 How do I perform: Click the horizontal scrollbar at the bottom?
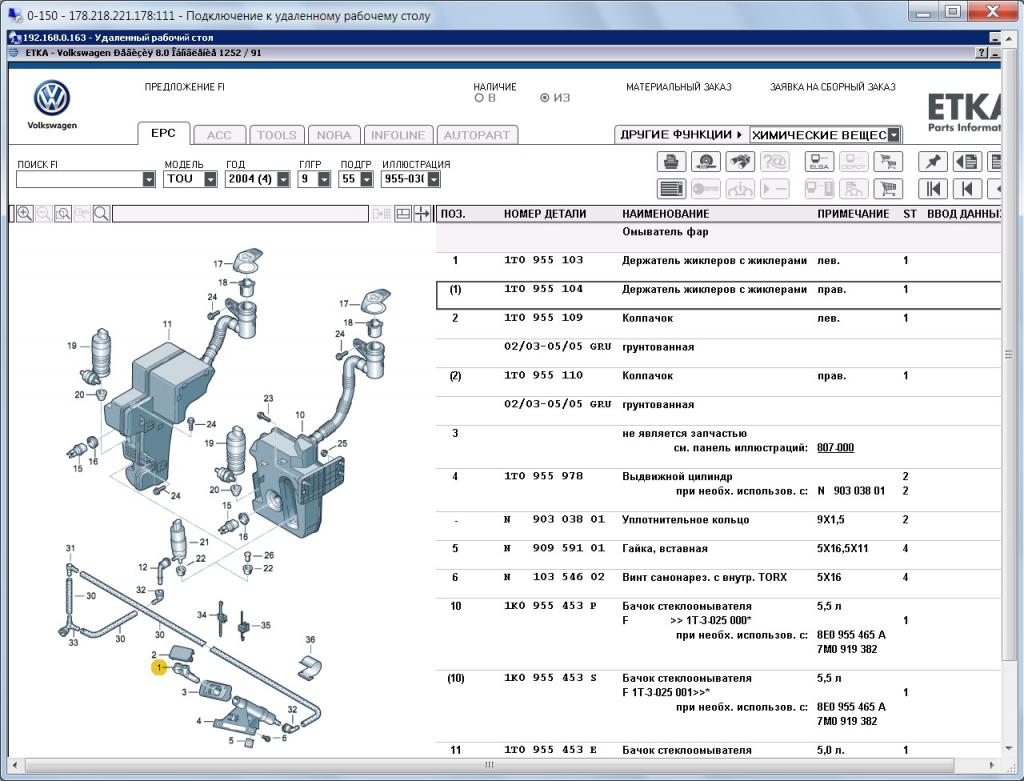click(x=490, y=765)
